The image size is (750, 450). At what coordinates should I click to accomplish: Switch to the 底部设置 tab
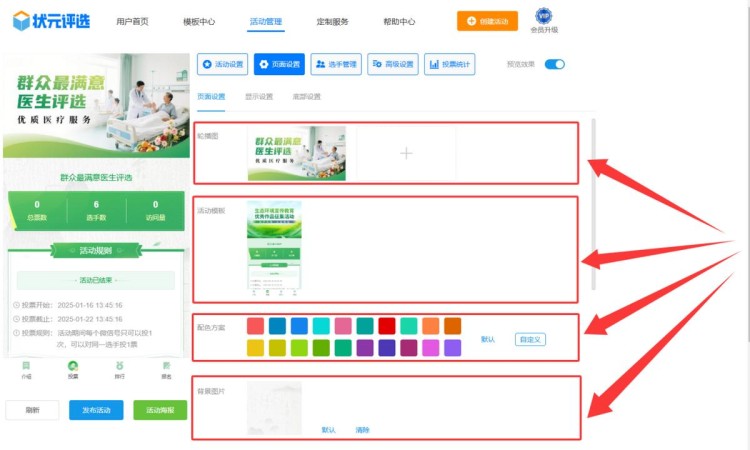306,97
